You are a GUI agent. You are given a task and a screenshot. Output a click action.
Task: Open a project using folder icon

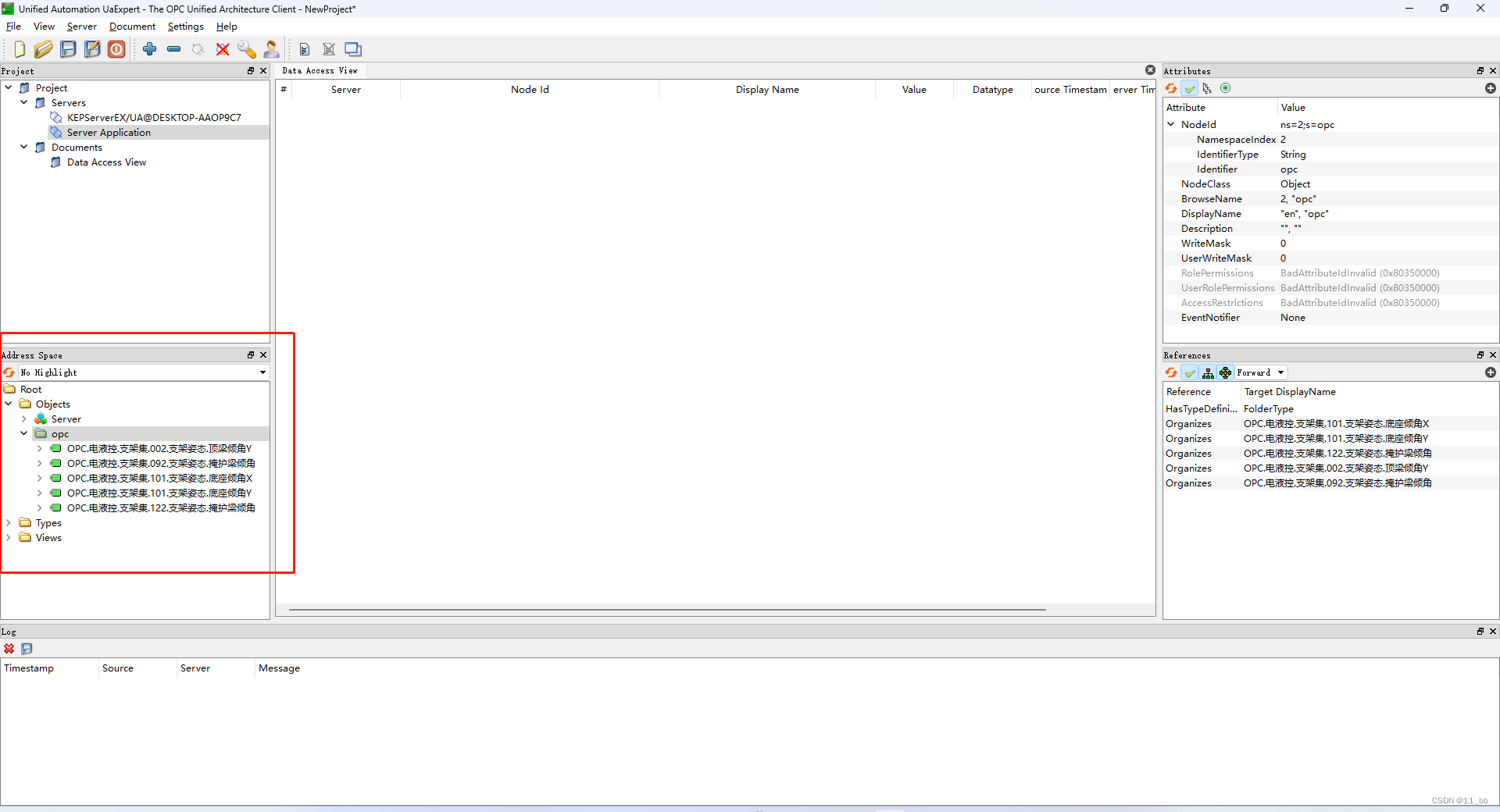pos(44,49)
